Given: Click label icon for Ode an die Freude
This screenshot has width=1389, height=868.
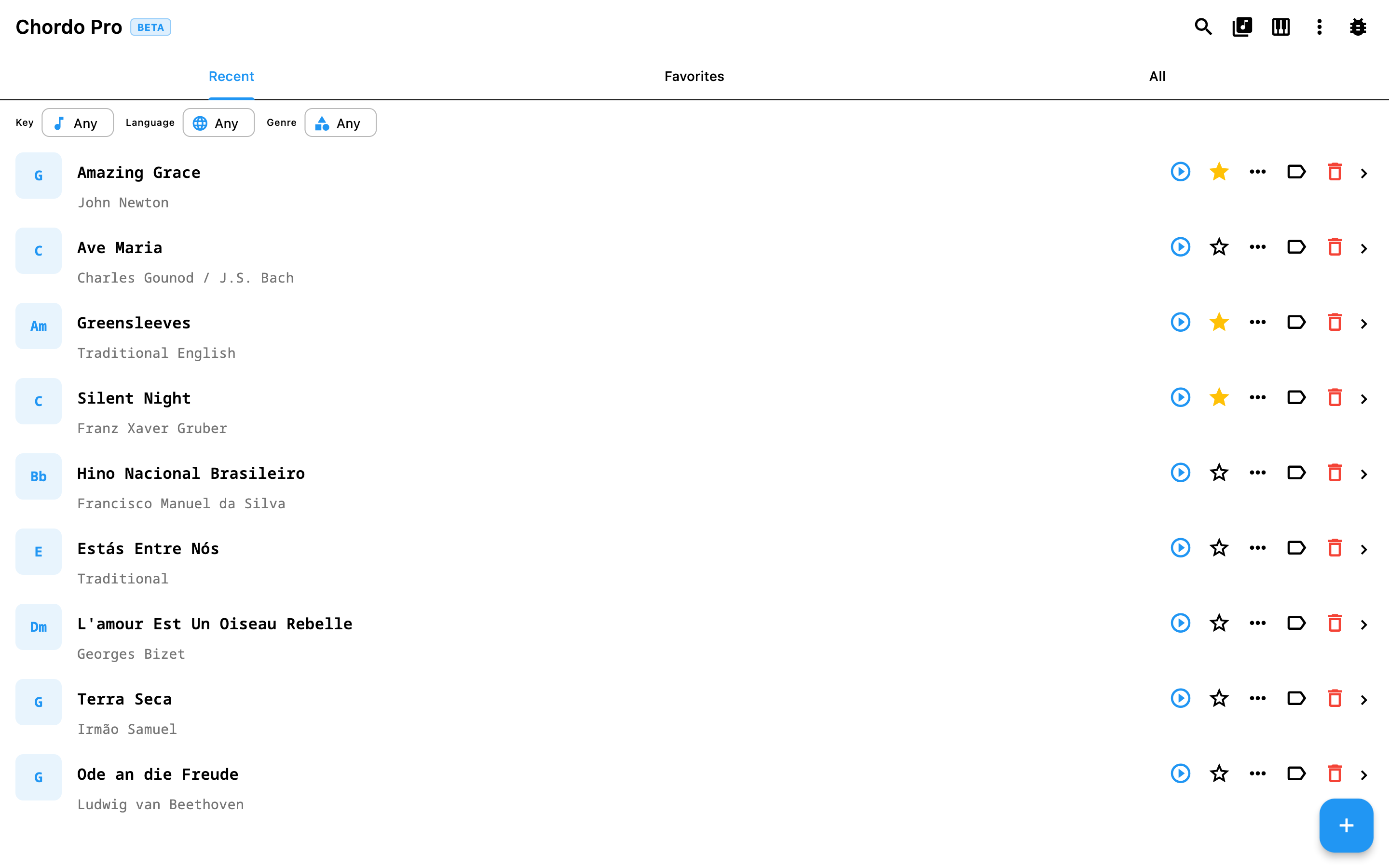Looking at the screenshot, I should [1296, 773].
